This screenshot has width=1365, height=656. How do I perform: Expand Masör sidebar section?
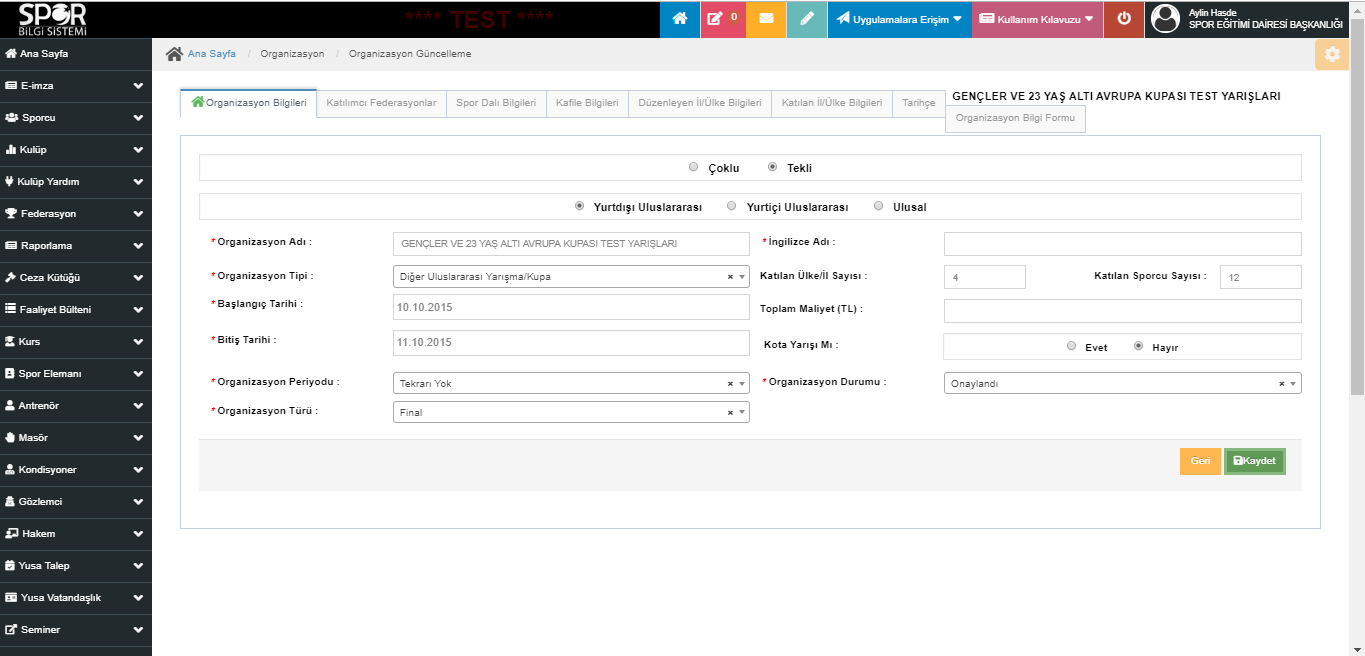76,438
